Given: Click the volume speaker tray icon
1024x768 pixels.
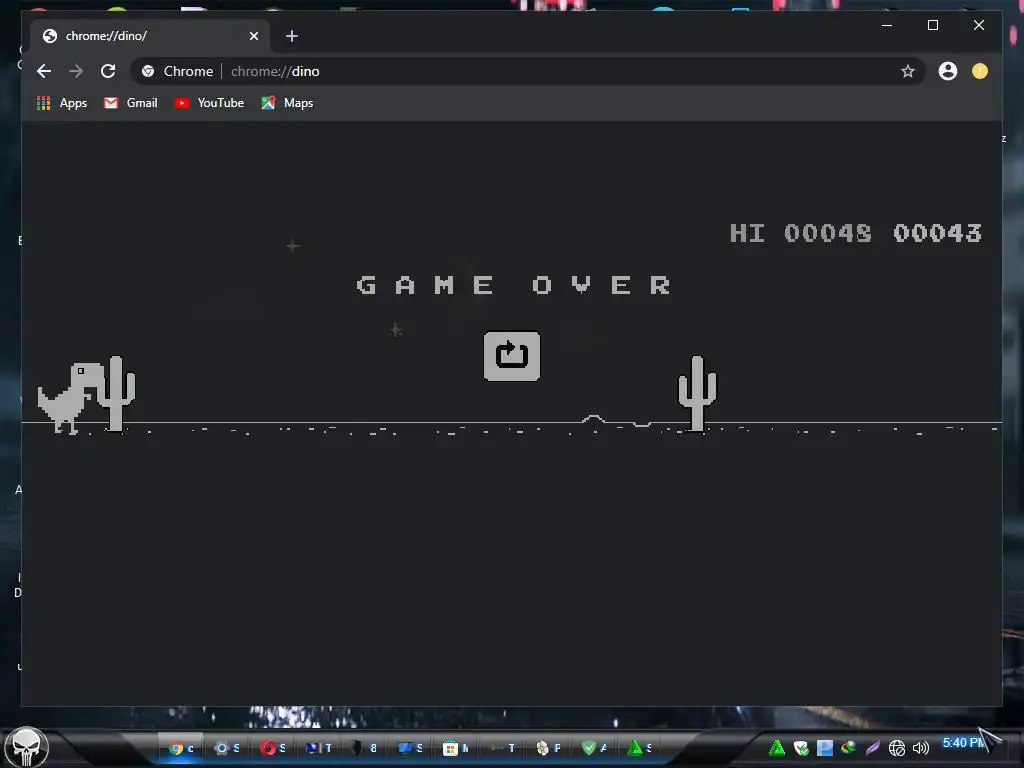Looking at the screenshot, I should tap(920, 748).
